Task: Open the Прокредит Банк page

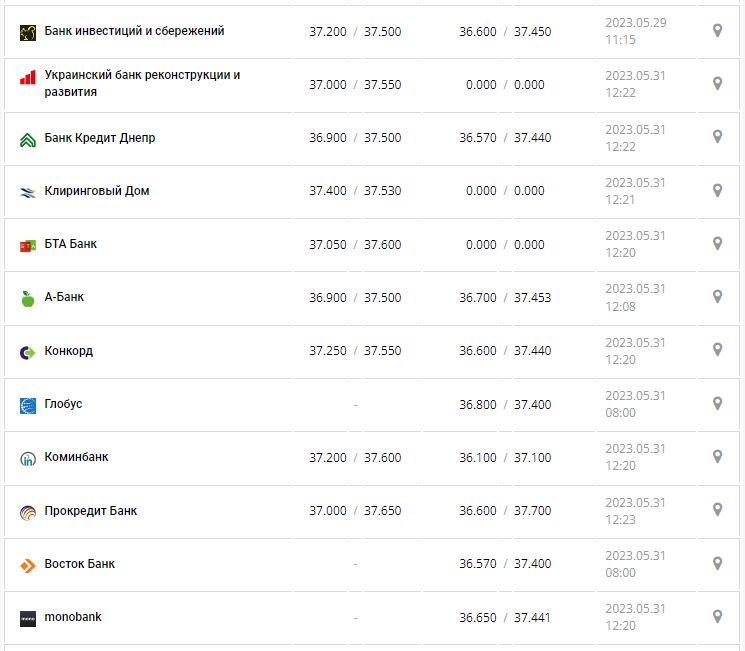Action: click(91, 510)
